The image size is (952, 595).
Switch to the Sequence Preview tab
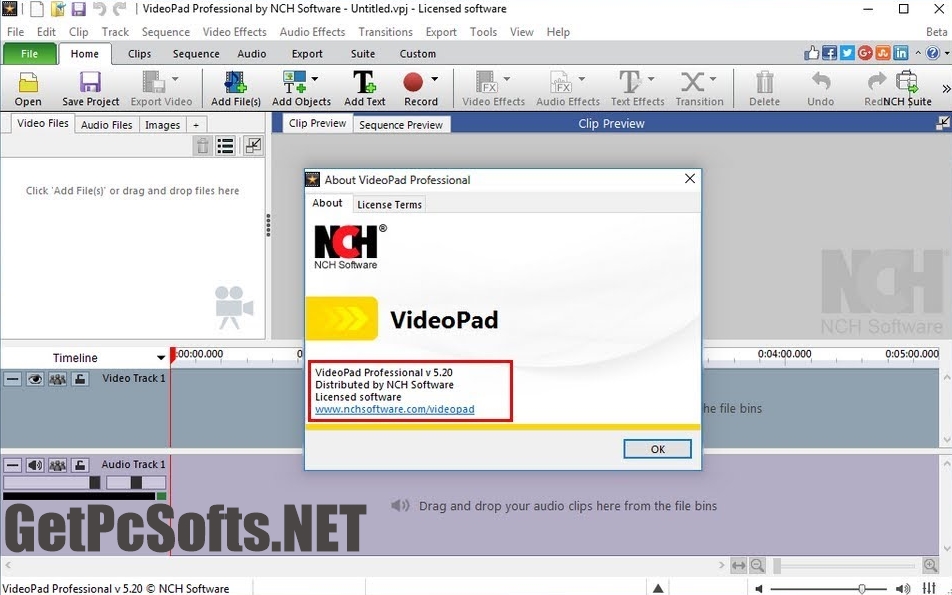[x=401, y=124]
